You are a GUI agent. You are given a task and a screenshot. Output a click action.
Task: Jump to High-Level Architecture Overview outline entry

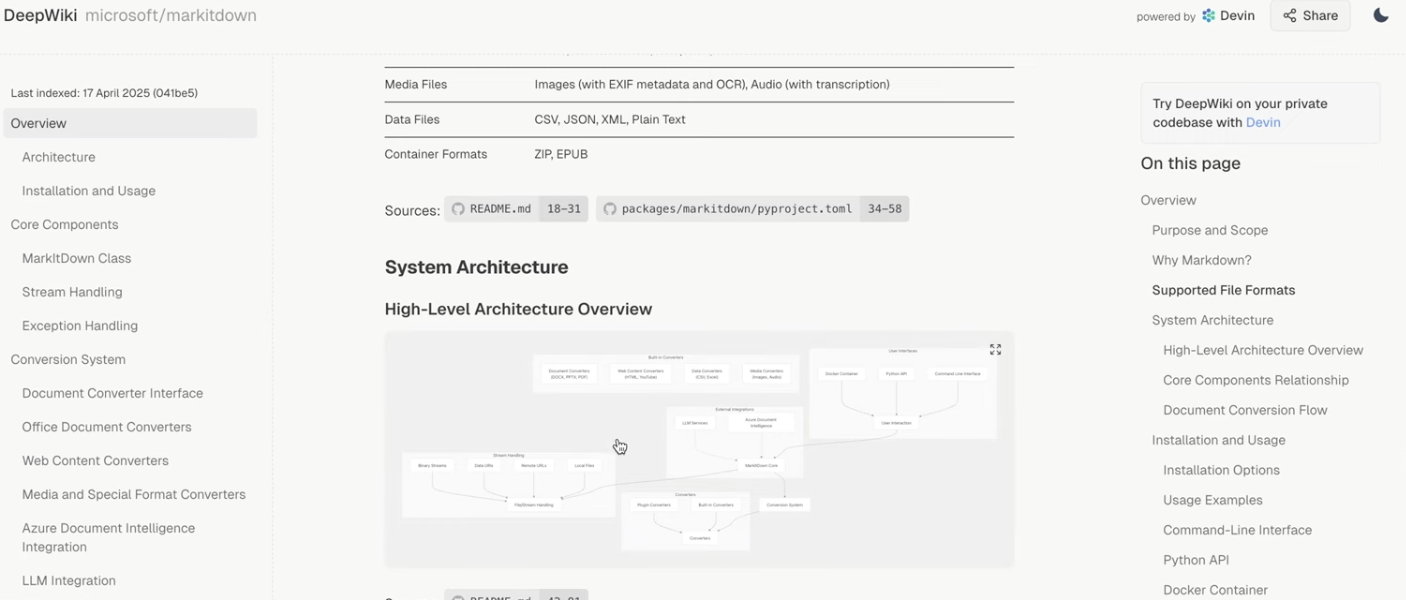(x=1263, y=350)
